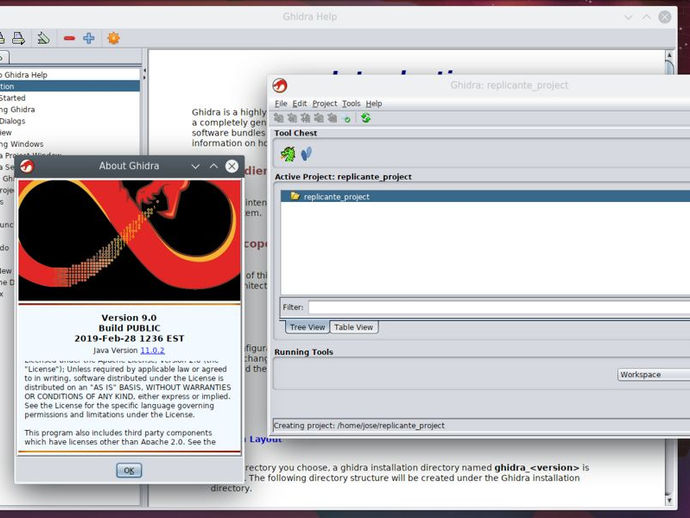
Task: Select the 'Started' row in help tree
Action: (x=70, y=98)
